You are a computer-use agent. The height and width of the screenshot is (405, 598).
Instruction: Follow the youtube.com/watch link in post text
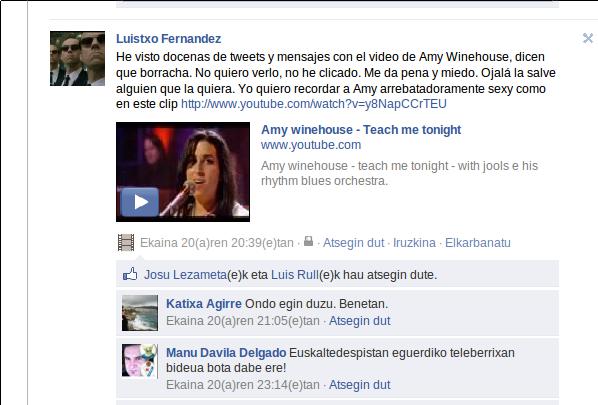click(313, 104)
